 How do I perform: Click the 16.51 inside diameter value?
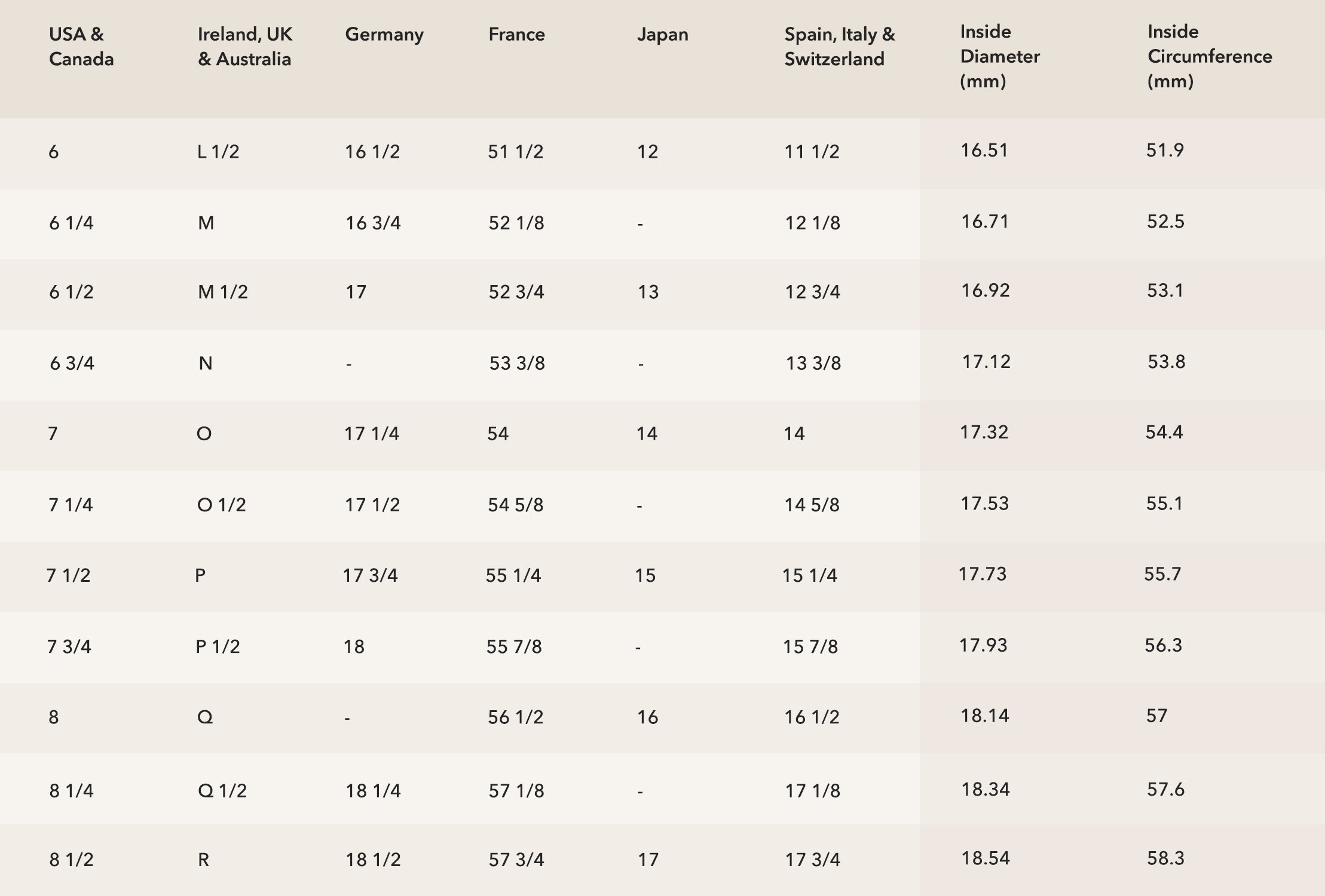[x=984, y=151]
